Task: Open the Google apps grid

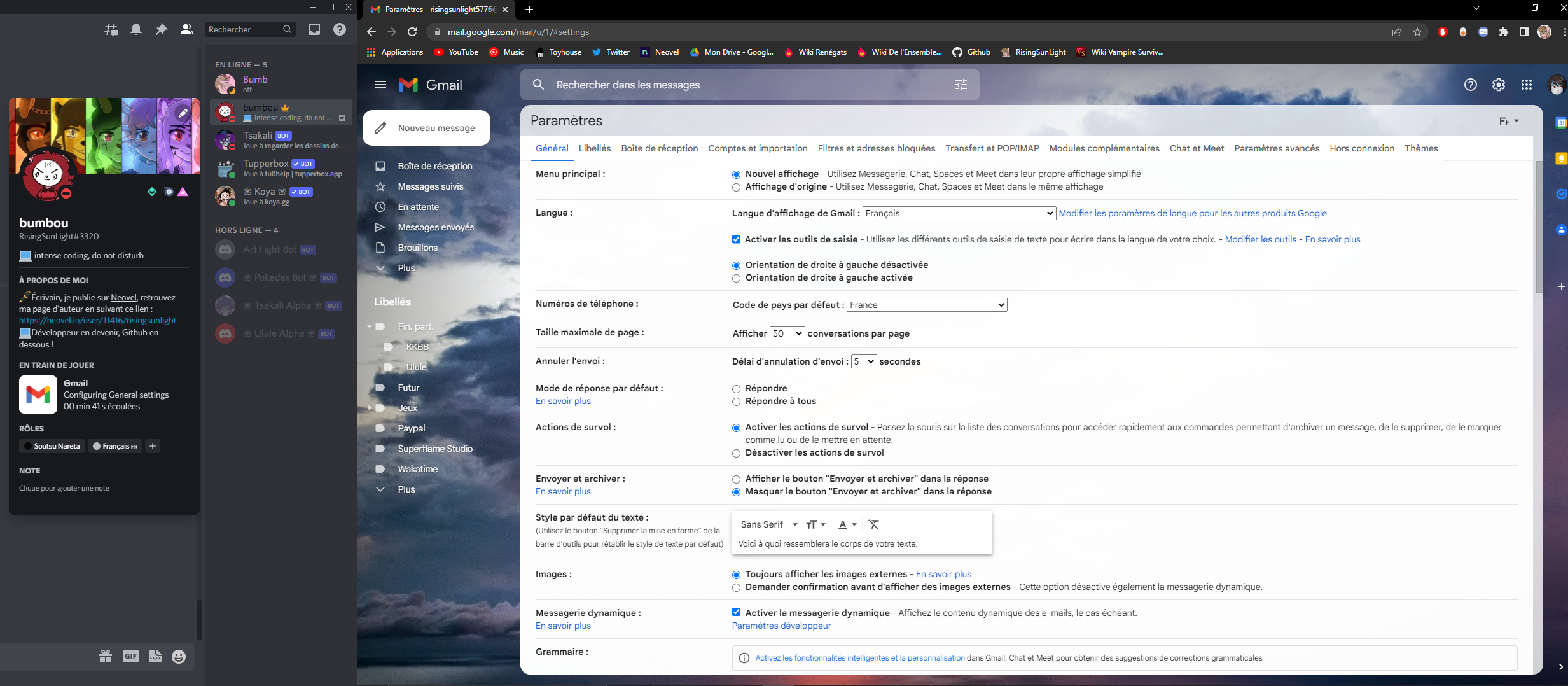Action: point(1527,85)
